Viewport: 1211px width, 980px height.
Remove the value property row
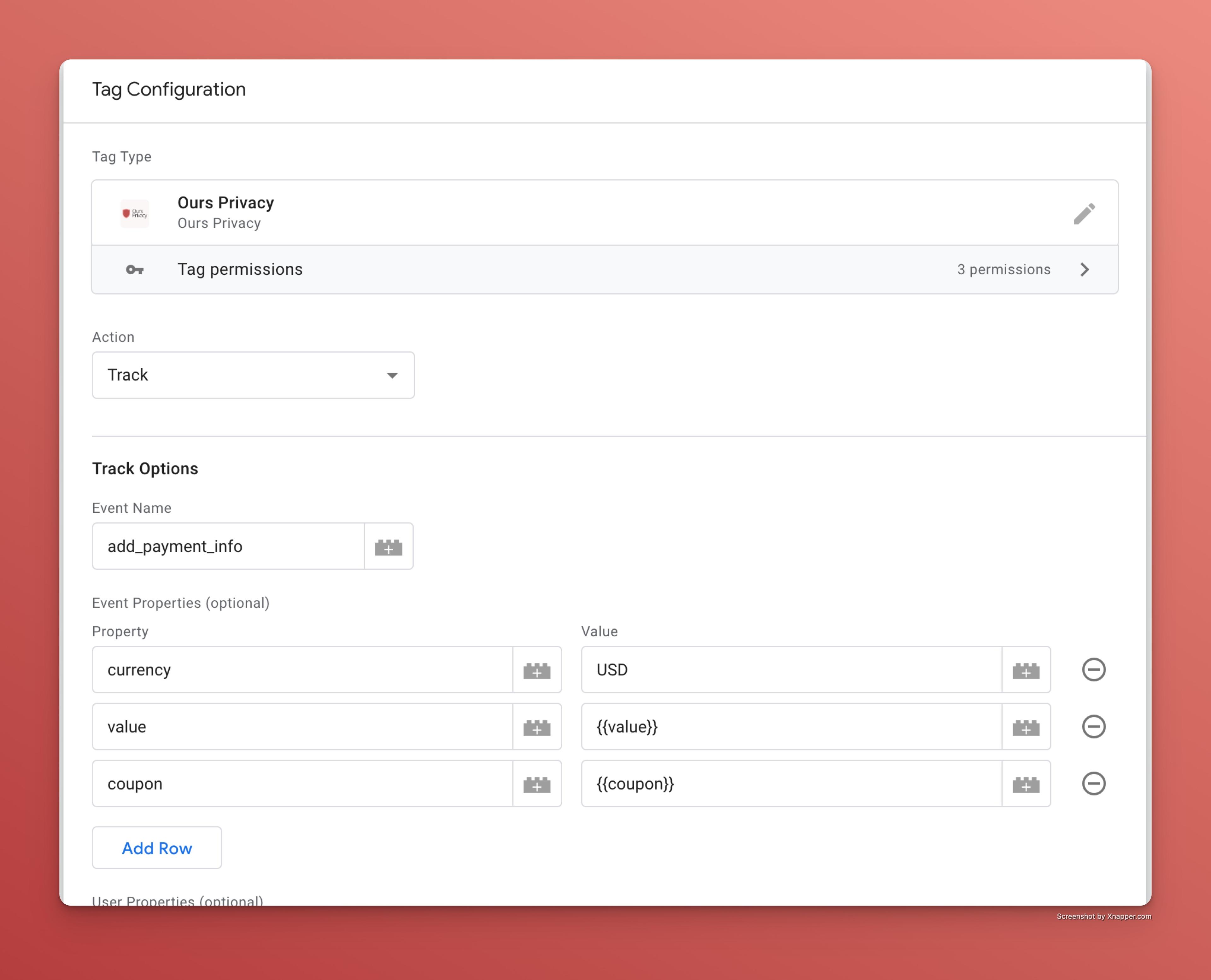coord(1093,726)
